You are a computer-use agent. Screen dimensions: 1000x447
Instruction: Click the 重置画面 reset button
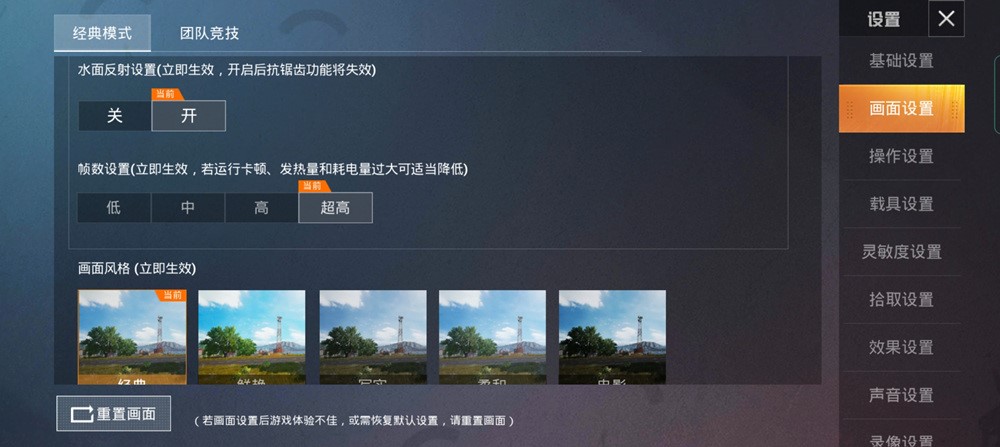114,414
